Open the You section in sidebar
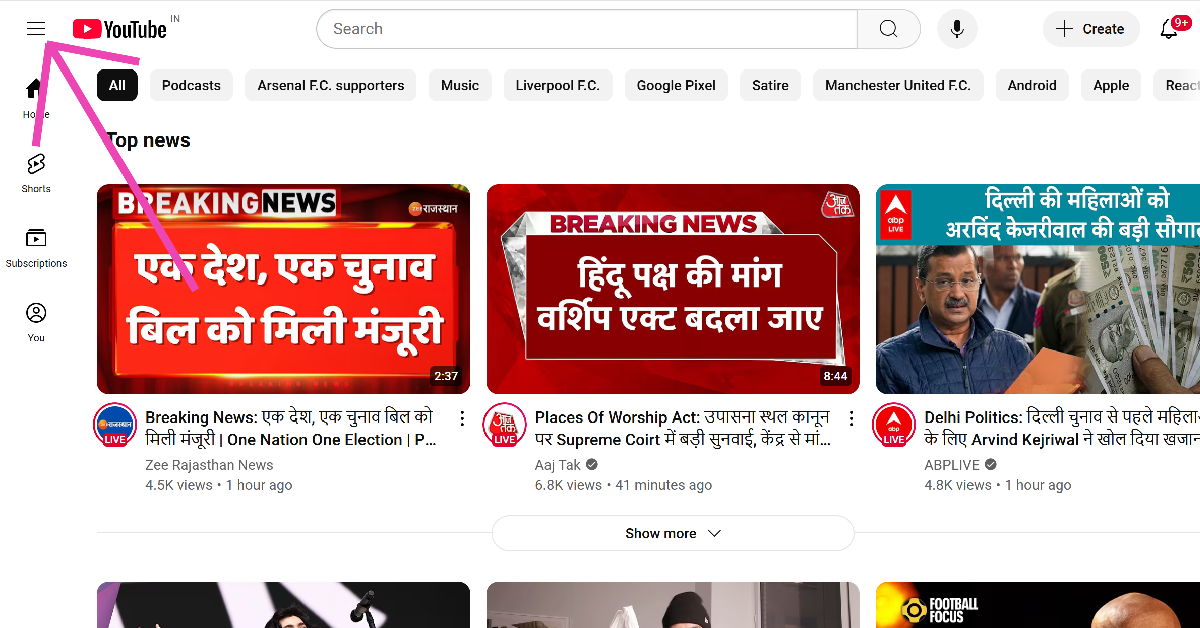Viewport: 1200px width, 628px height. click(36, 322)
